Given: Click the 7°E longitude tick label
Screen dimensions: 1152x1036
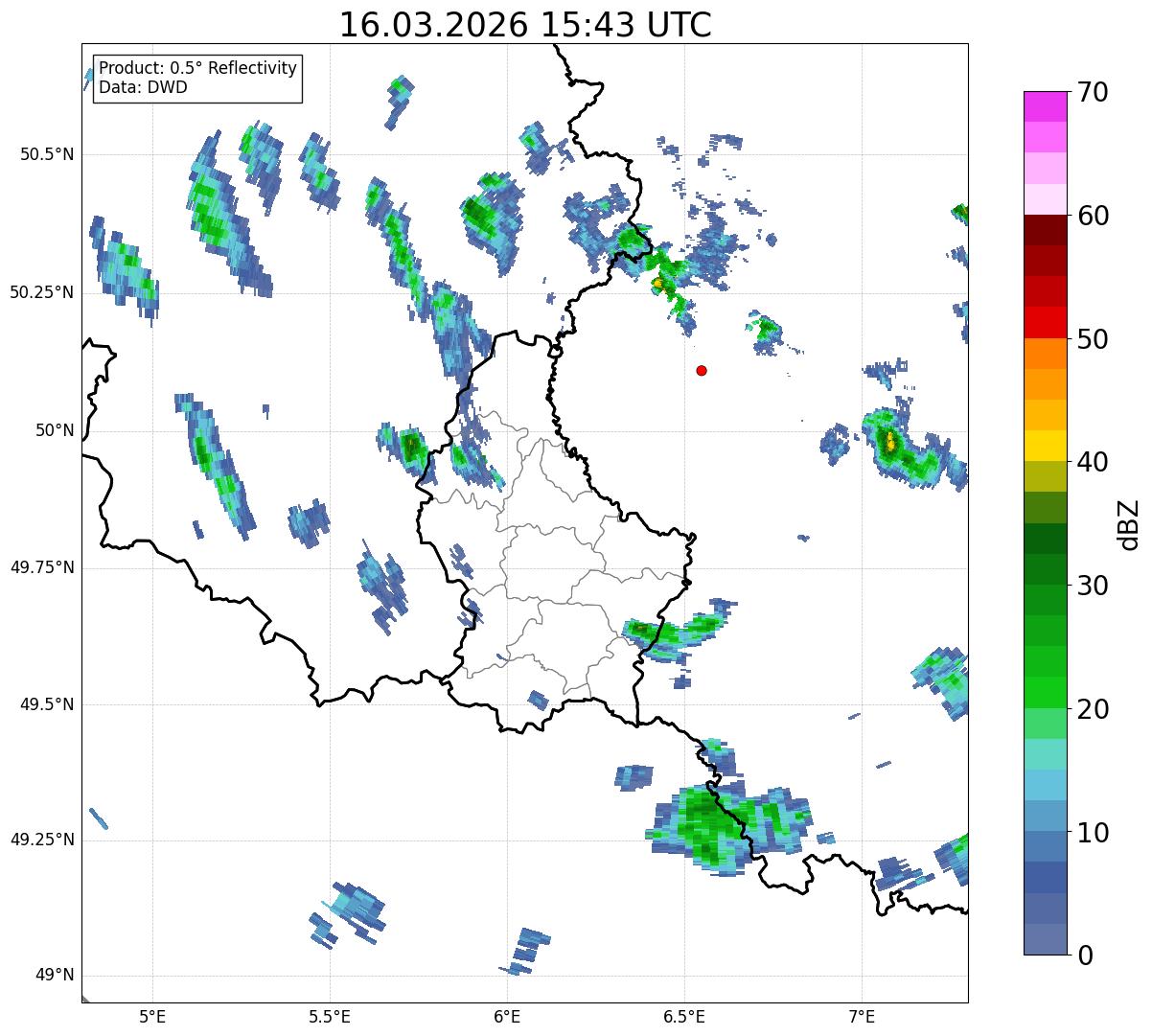Looking at the screenshot, I should pos(862,1016).
